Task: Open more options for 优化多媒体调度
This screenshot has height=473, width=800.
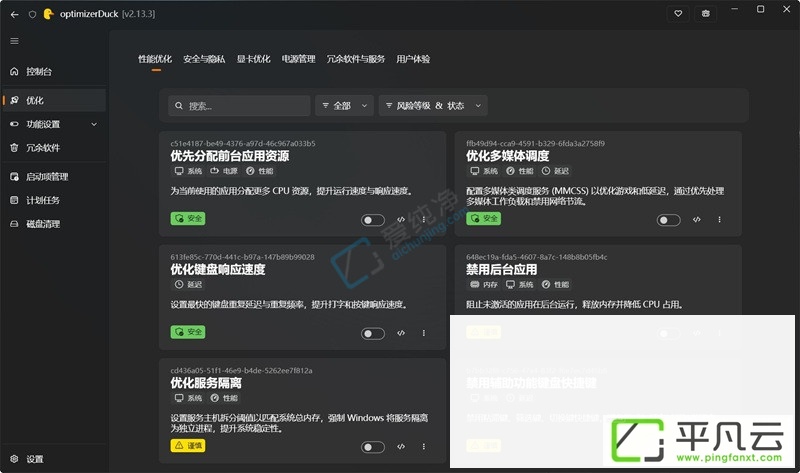Action: [x=719, y=219]
